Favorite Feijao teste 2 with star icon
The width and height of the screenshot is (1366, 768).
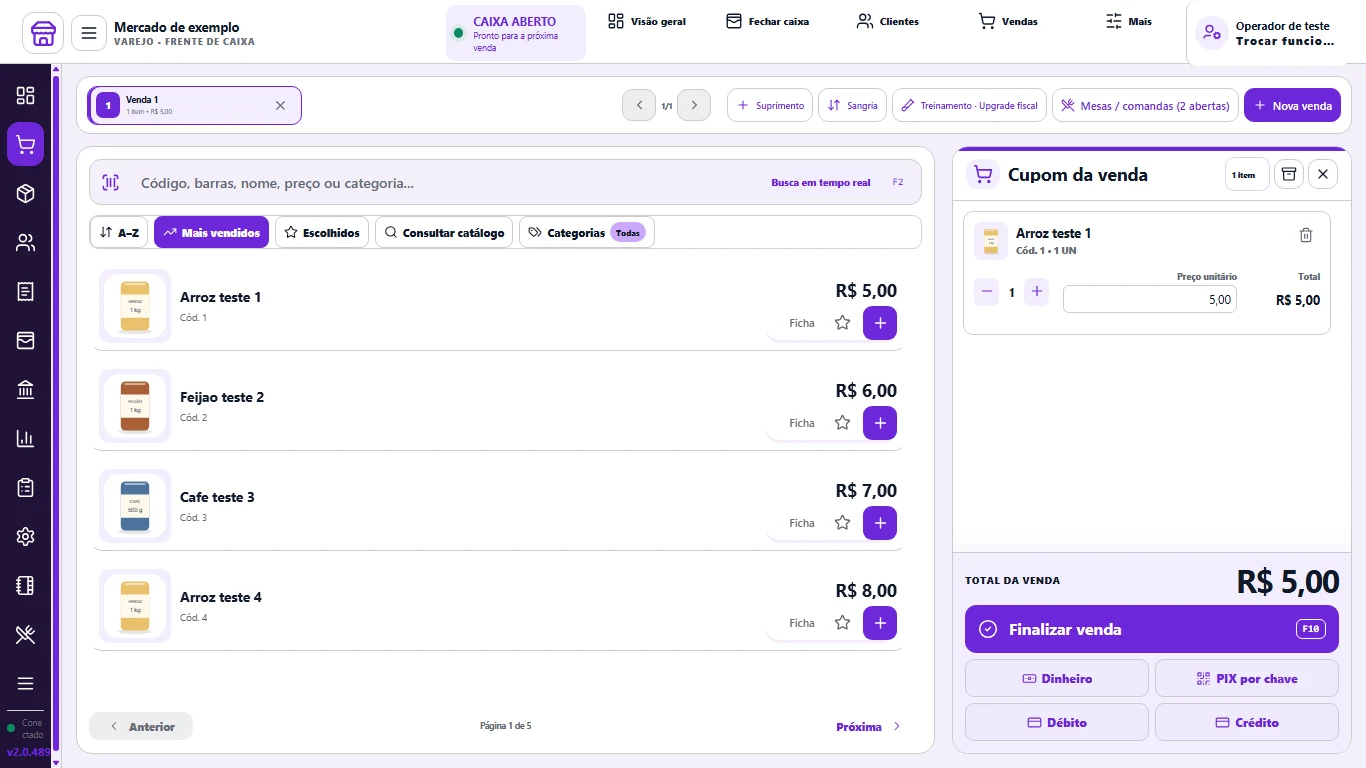842,423
